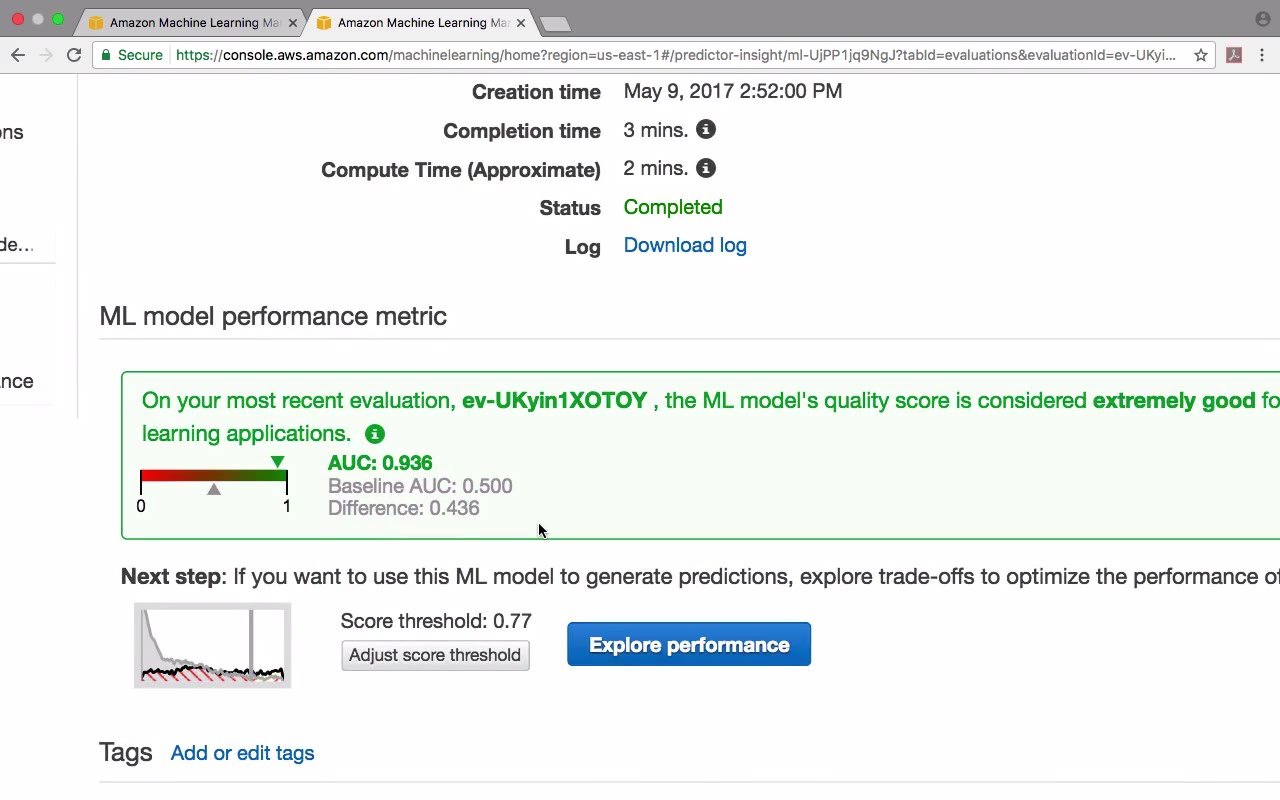
Task: Click the Download log link
Action: point(685,246)
